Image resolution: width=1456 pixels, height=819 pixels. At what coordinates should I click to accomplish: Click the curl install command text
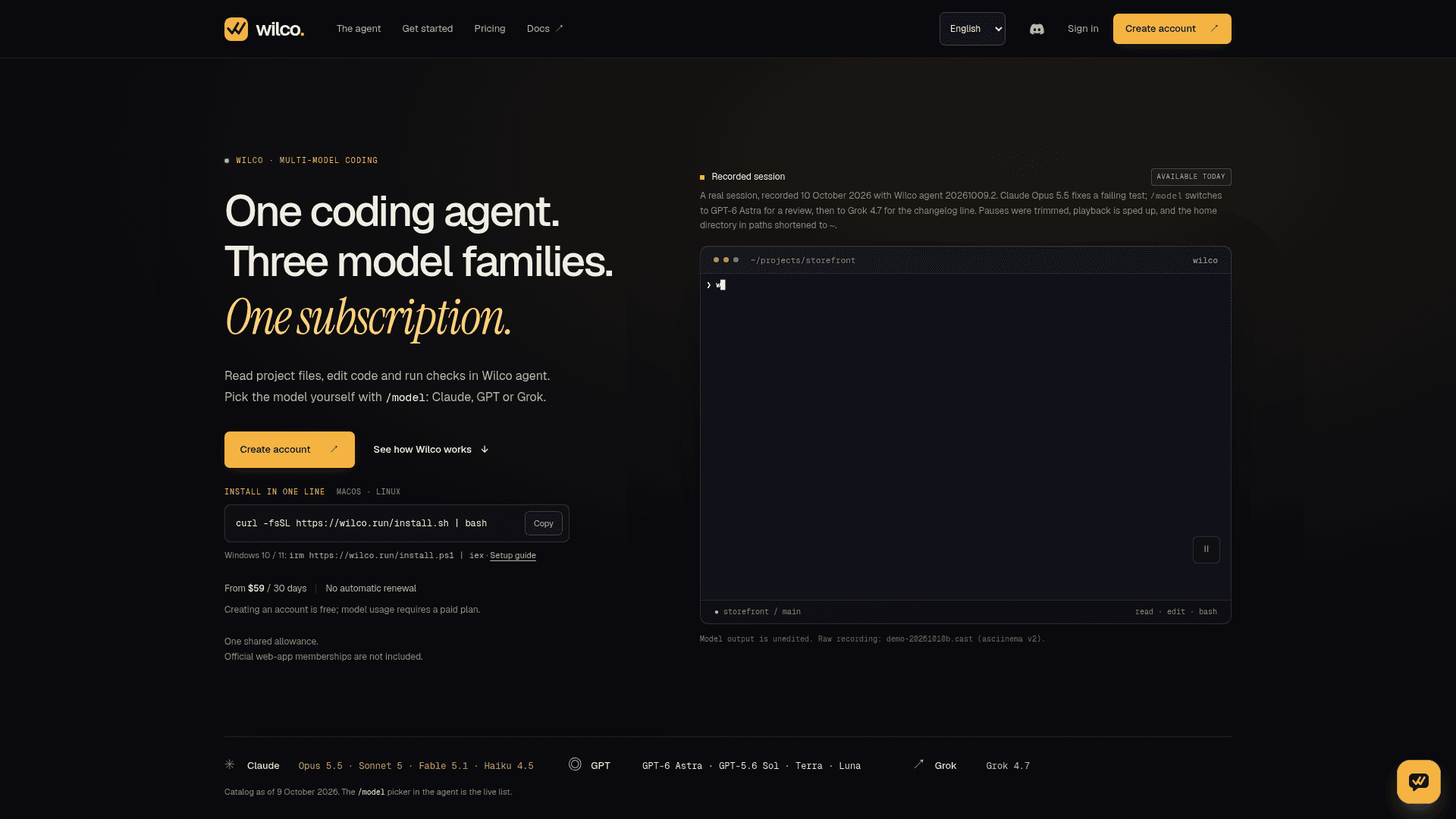(x=361, y=523)
